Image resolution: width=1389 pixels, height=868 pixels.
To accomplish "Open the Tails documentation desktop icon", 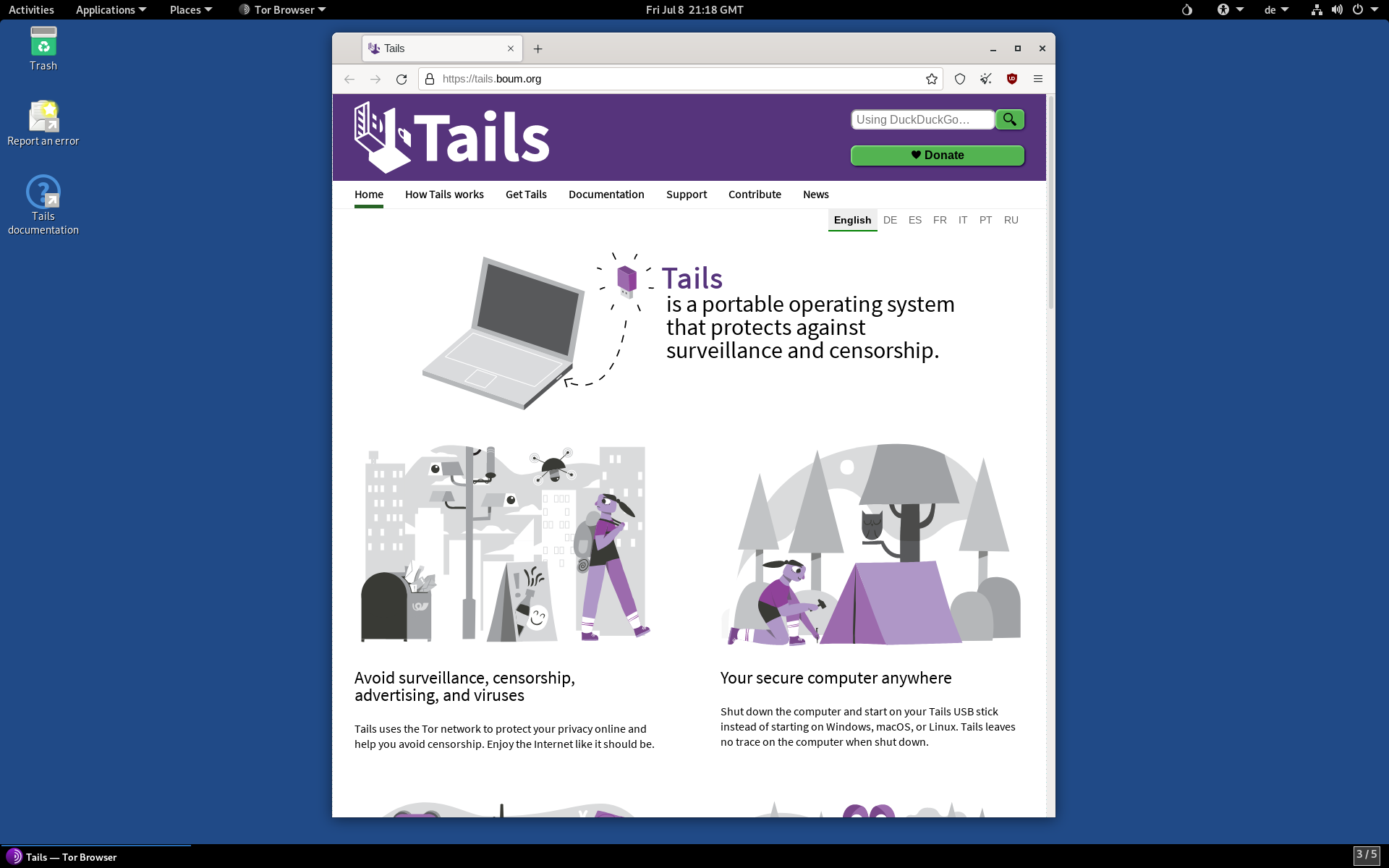I will (x=43, y=205).
